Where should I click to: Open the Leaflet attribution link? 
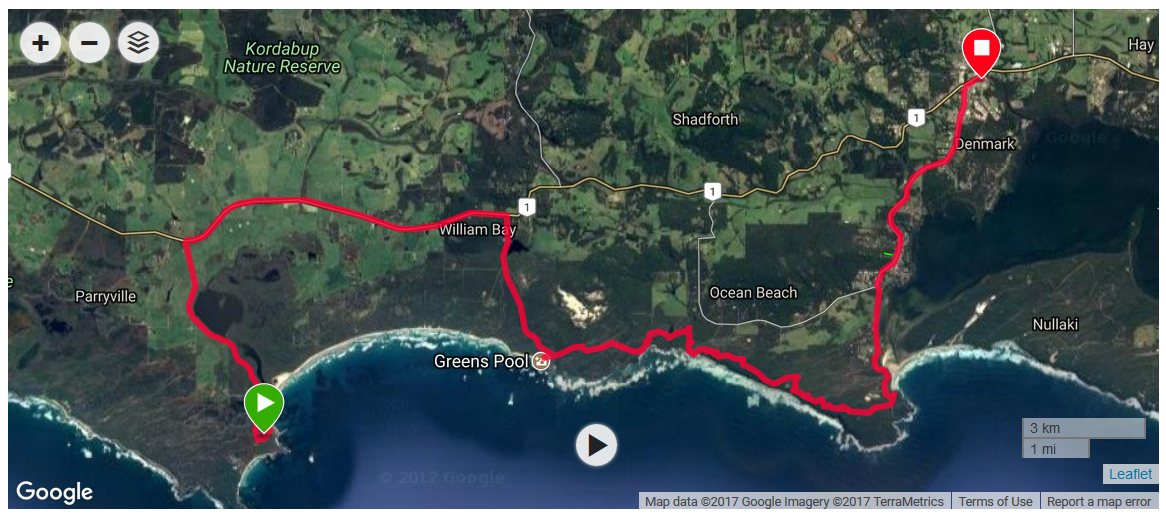pyautogui.click(x=1130, y=474)
